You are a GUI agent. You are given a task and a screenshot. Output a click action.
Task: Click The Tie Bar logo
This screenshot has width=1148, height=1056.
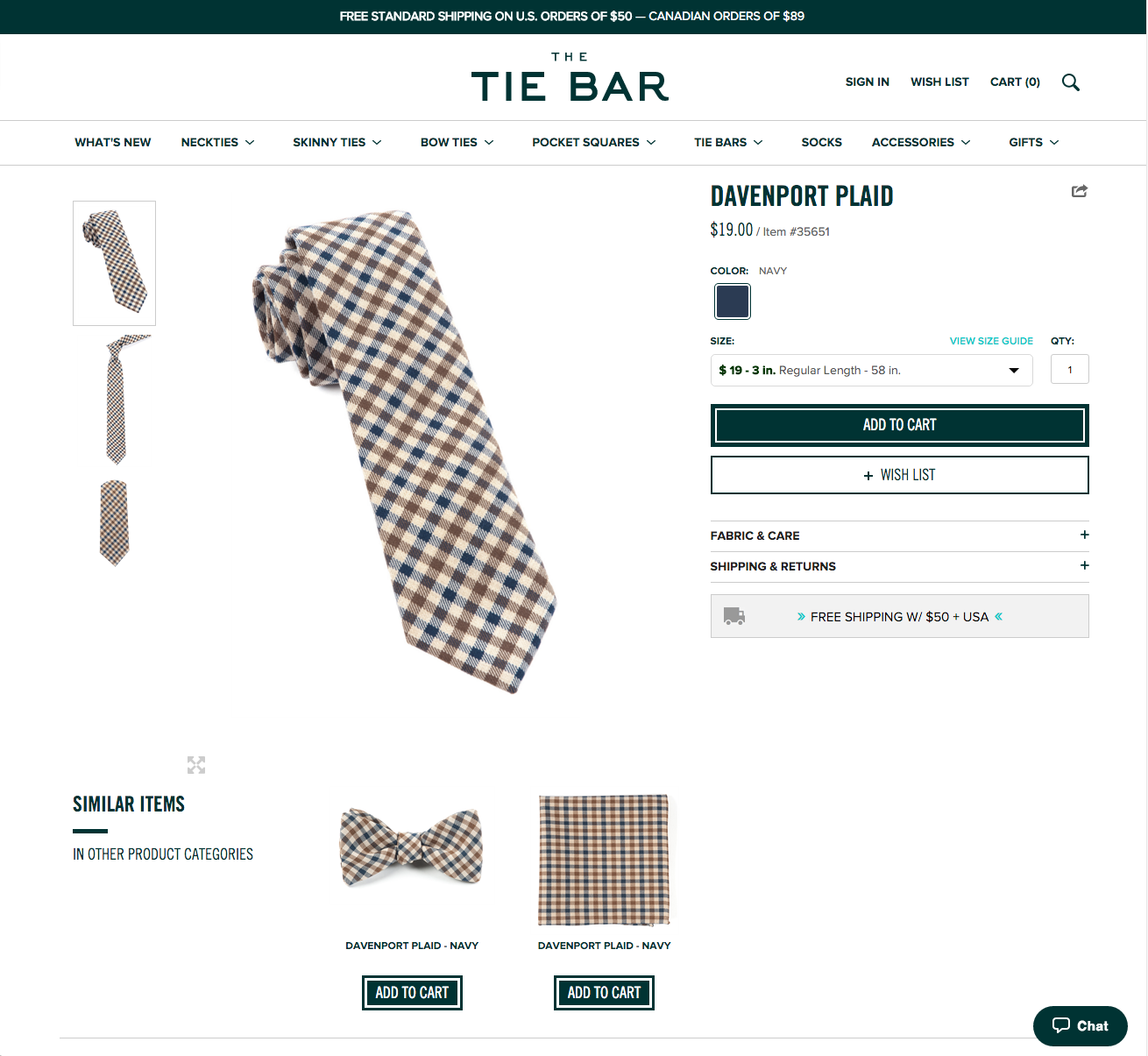(x=570, y=77)
